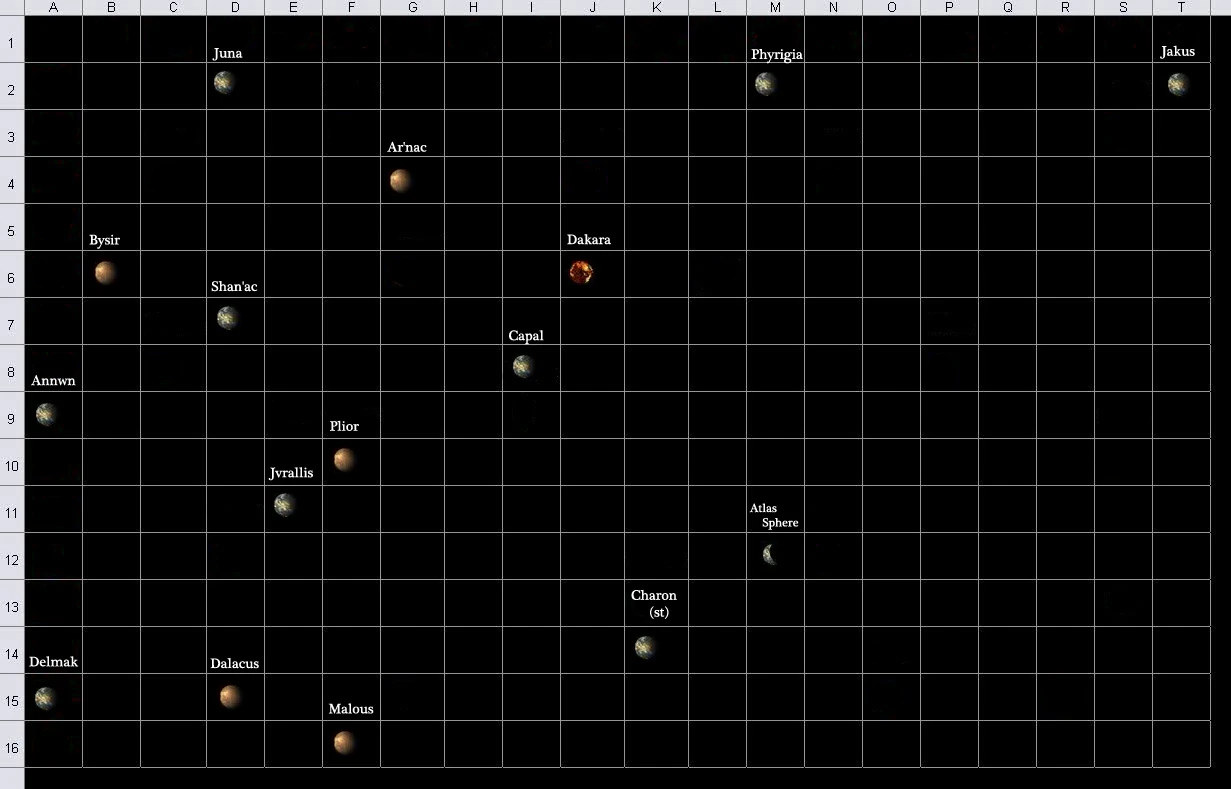The width and height of the screenshot is (1231, 789).
Task: Click the Annwn planet on left edge
Action: [x=46, y=414]
